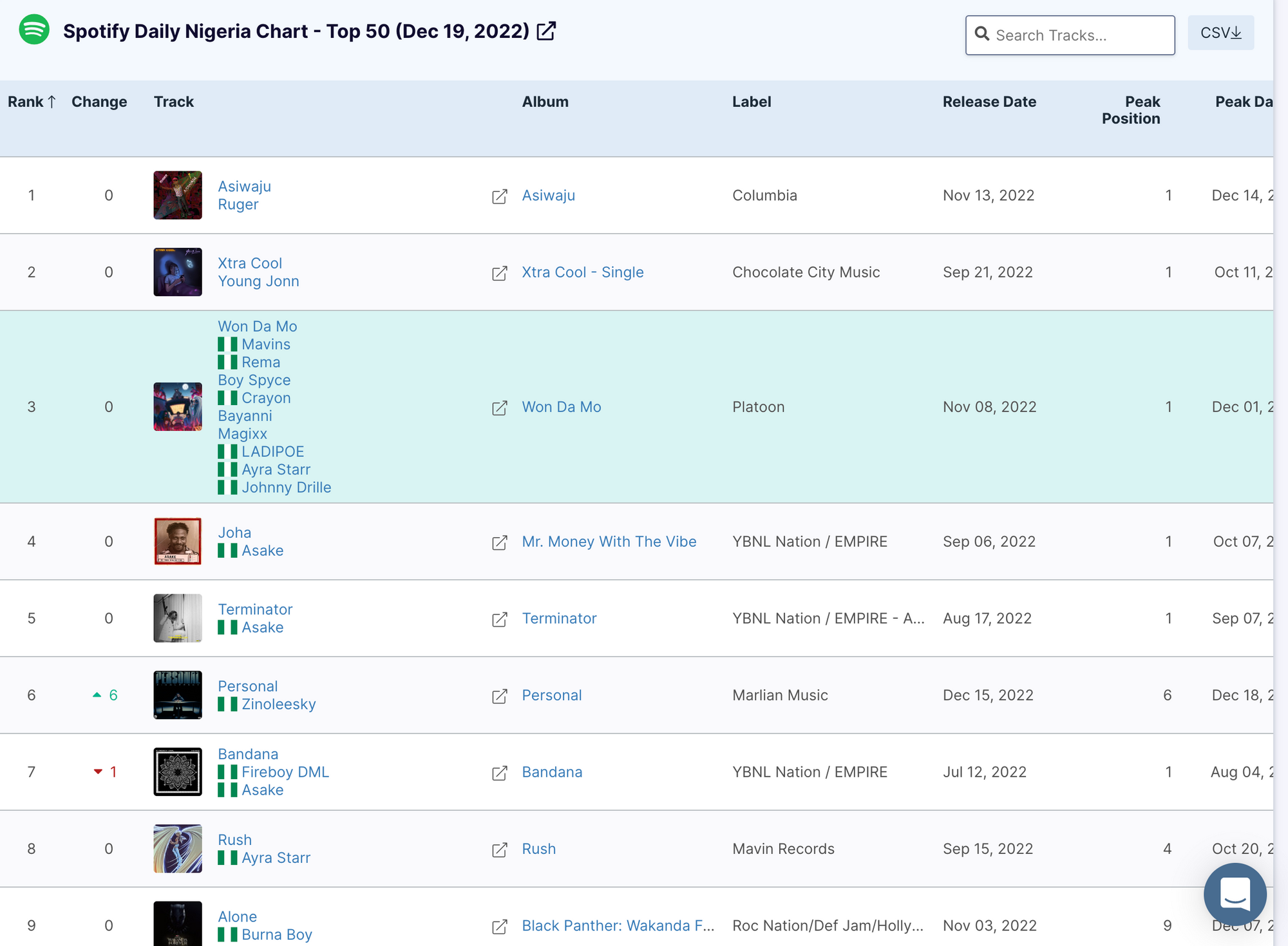The image size is (1288, 946).
Task: Open external link icon for Asiwaju album
Action: pos(500,196)
